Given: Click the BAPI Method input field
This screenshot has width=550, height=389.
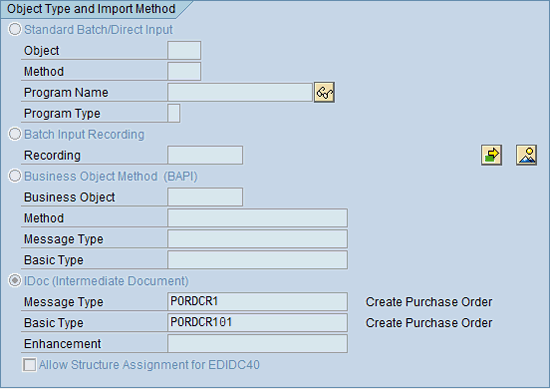Looking at the screenshot, I should coord(257,218).
